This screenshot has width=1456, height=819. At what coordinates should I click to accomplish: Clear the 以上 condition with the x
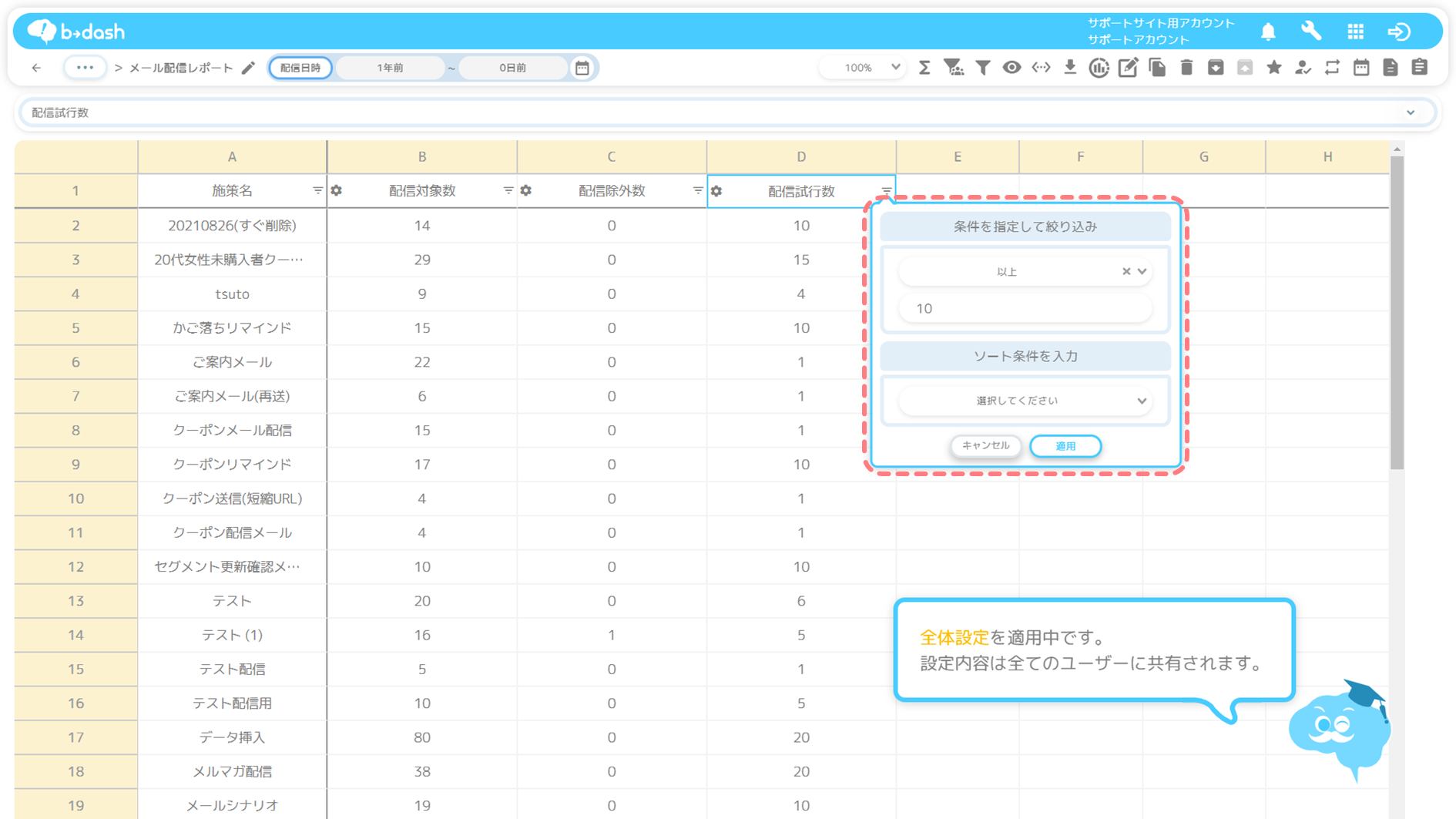pyautogui.click(x=1126, y=271)
